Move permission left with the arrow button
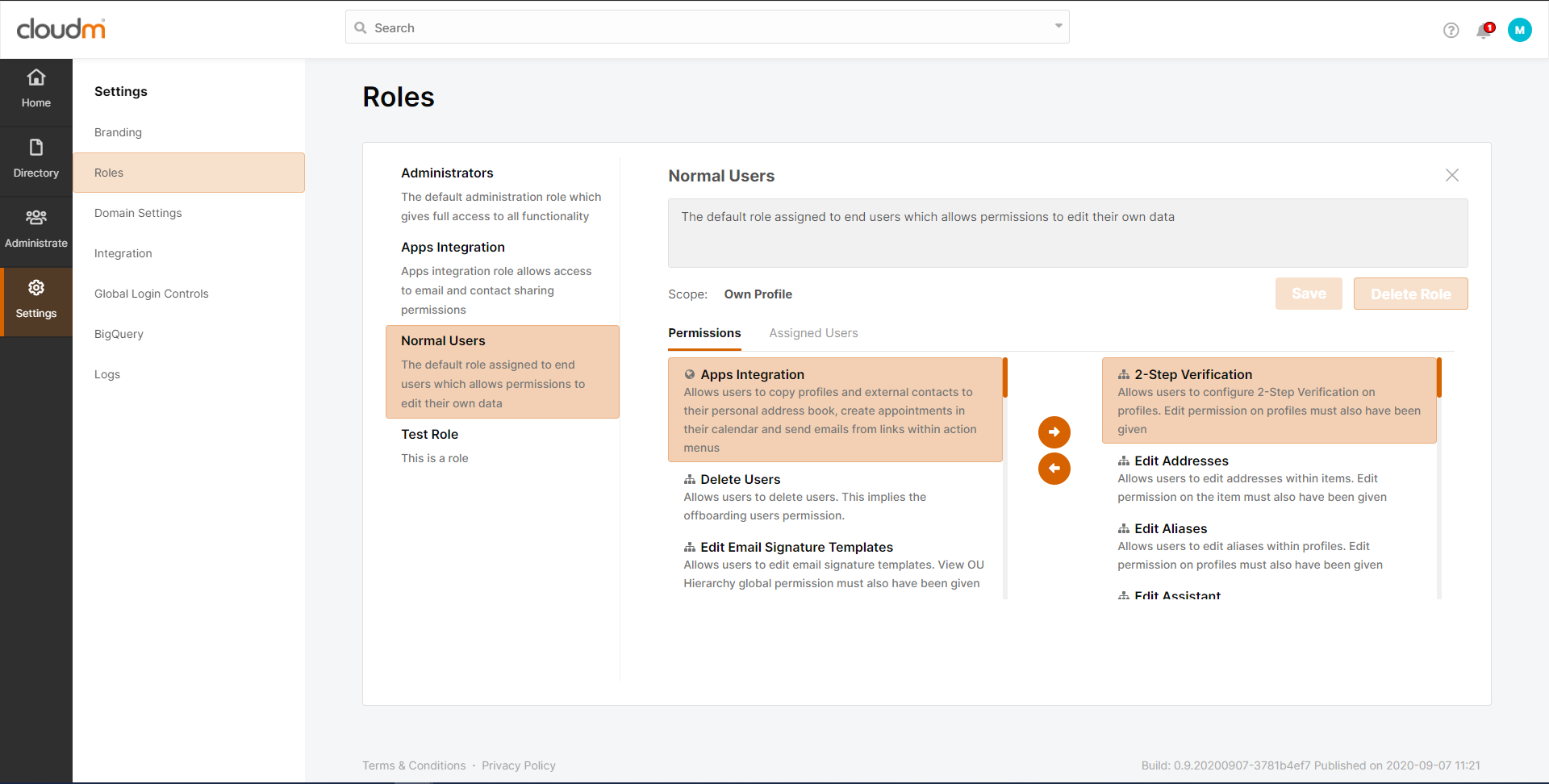 point(1054,469)
